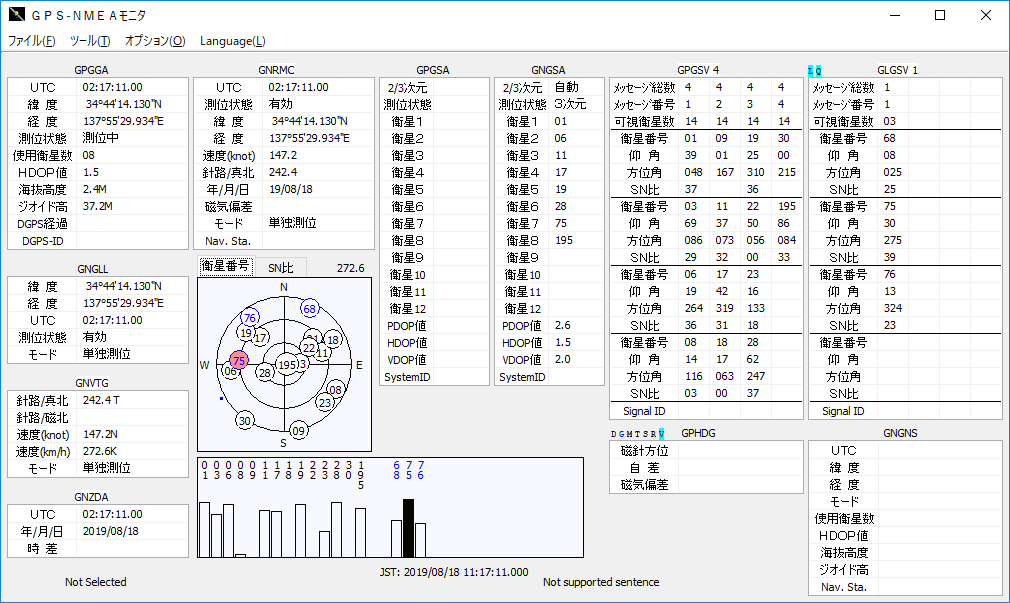
Task: Toggle the highlighted V letter beside GPHDG
Action: click(x=661, y=434)
